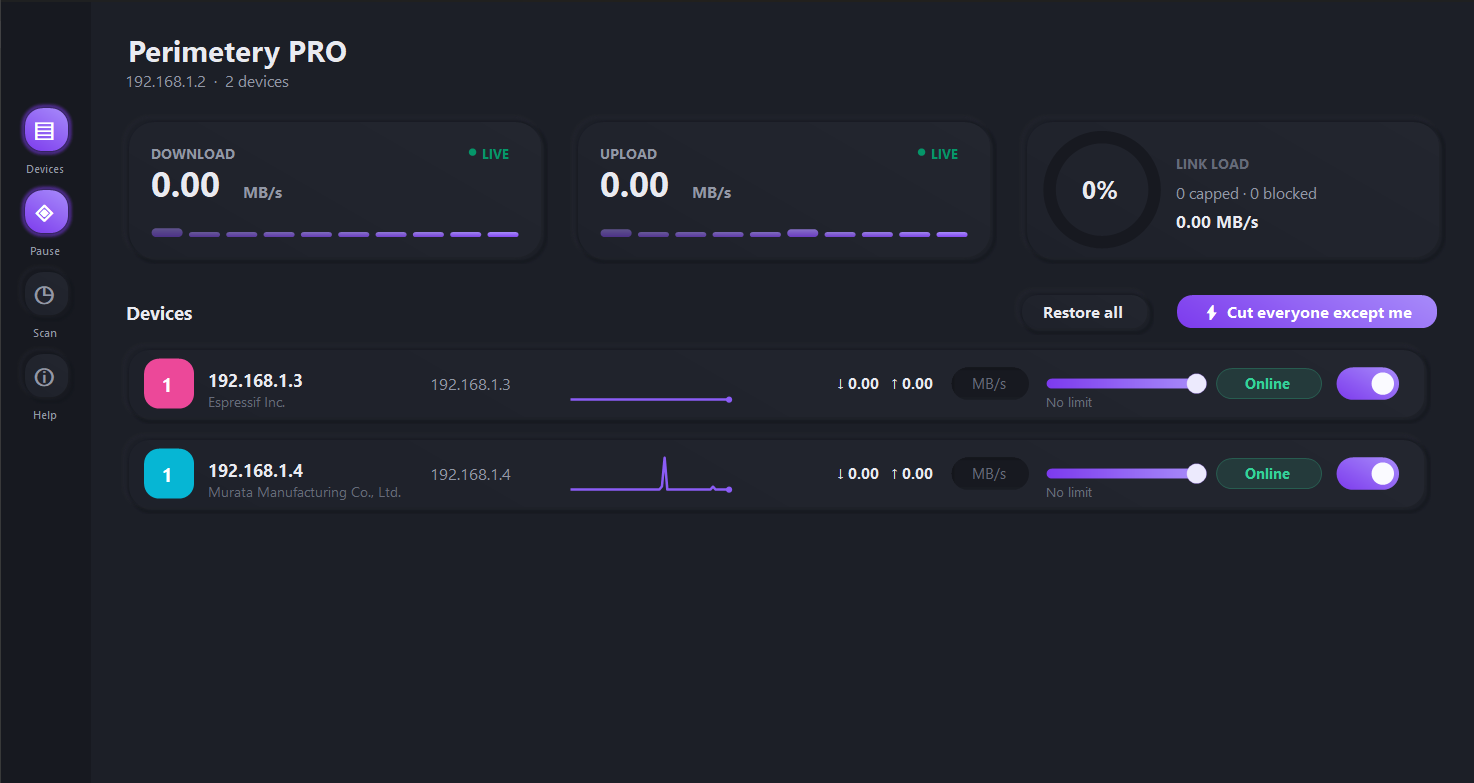Screen dimensions: 1474x783
Task: Click the LINK LOAD label
Action: (1212, 164)
